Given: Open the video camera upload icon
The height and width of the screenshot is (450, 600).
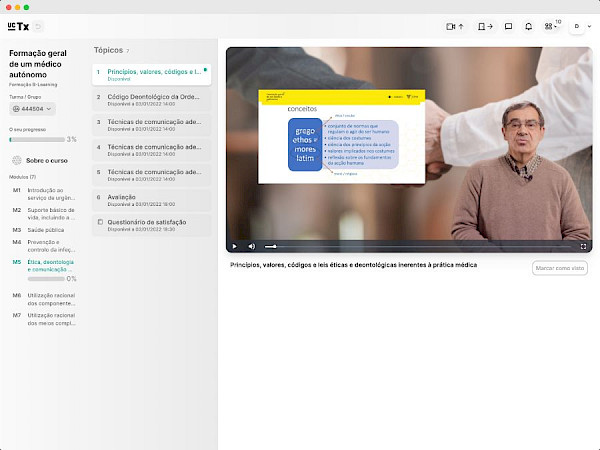Looking at the screenshot, I should point(455,26).
